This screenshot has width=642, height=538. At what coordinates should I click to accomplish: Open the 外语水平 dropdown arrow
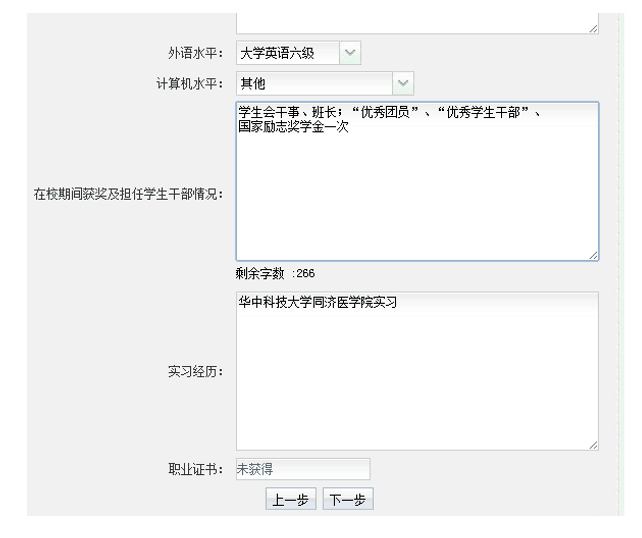tap(351, 53)
